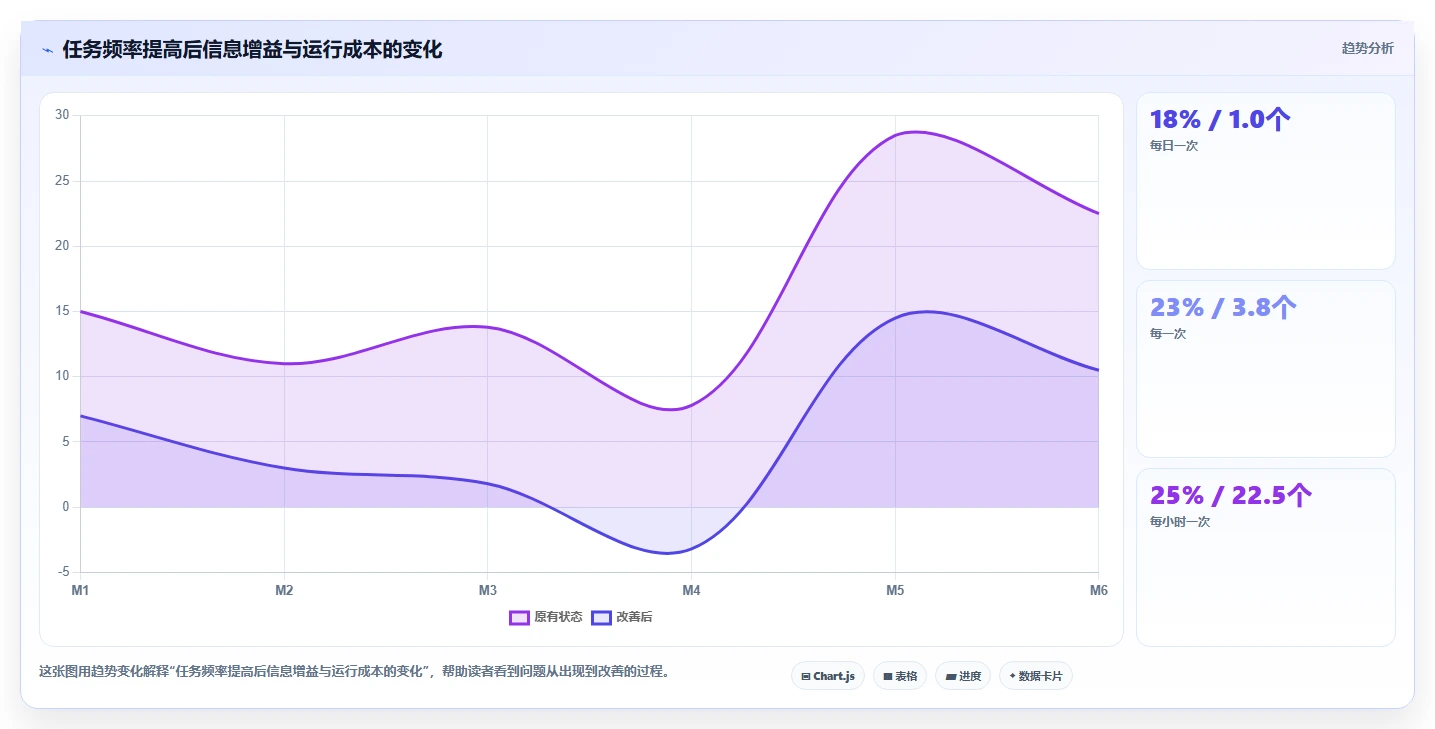1435x729 pixels.
Task: Click the M1 x-axis label
Action: tap(80, 591)
